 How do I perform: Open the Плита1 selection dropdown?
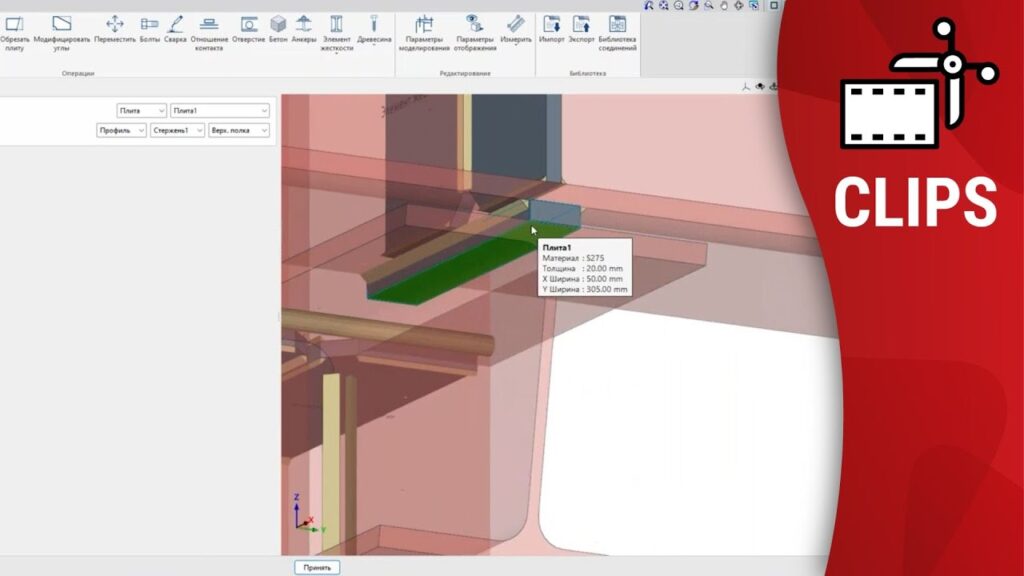[220, 111]
